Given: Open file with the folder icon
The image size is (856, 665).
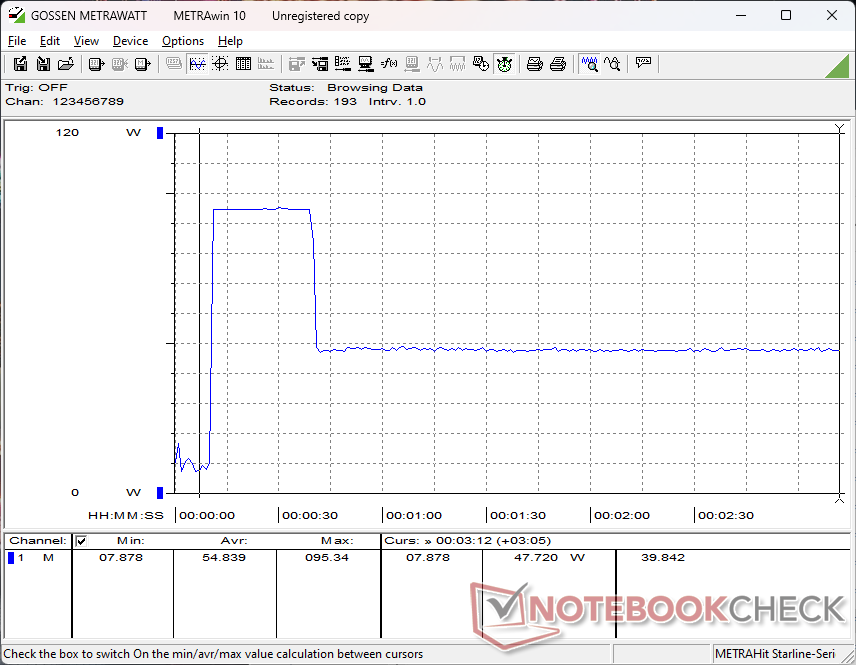Looking at the screenshot, I should tap(66, 64).
